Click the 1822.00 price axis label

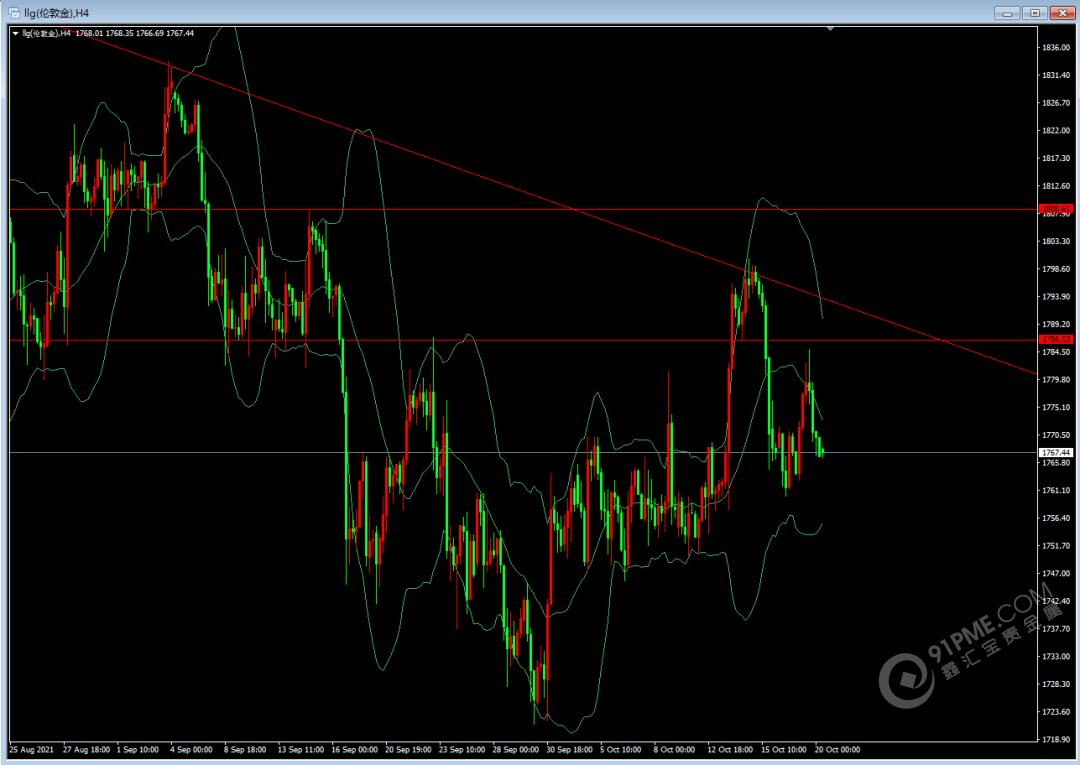(1057, 130)
